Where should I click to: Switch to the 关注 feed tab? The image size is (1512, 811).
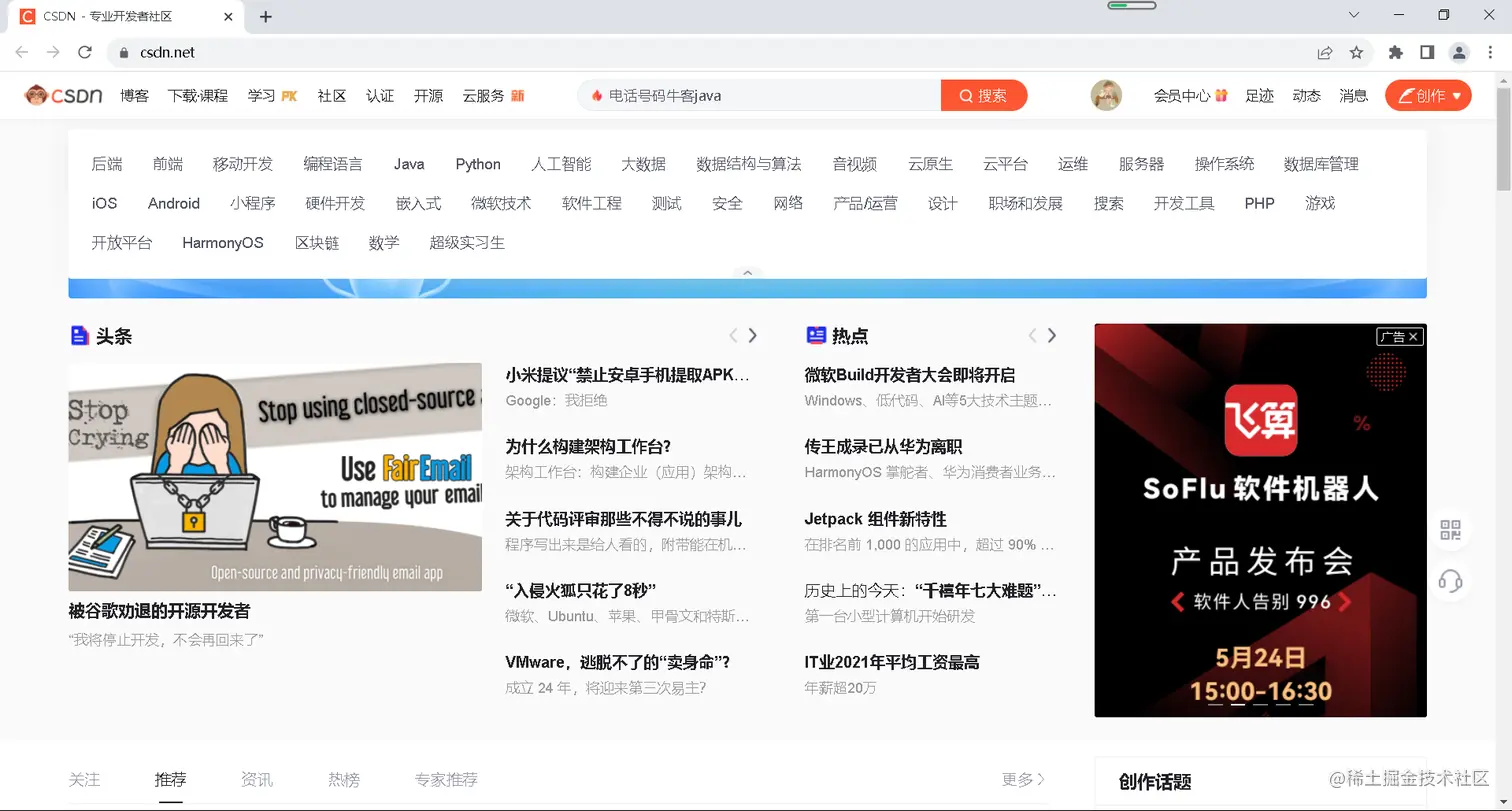84,779
